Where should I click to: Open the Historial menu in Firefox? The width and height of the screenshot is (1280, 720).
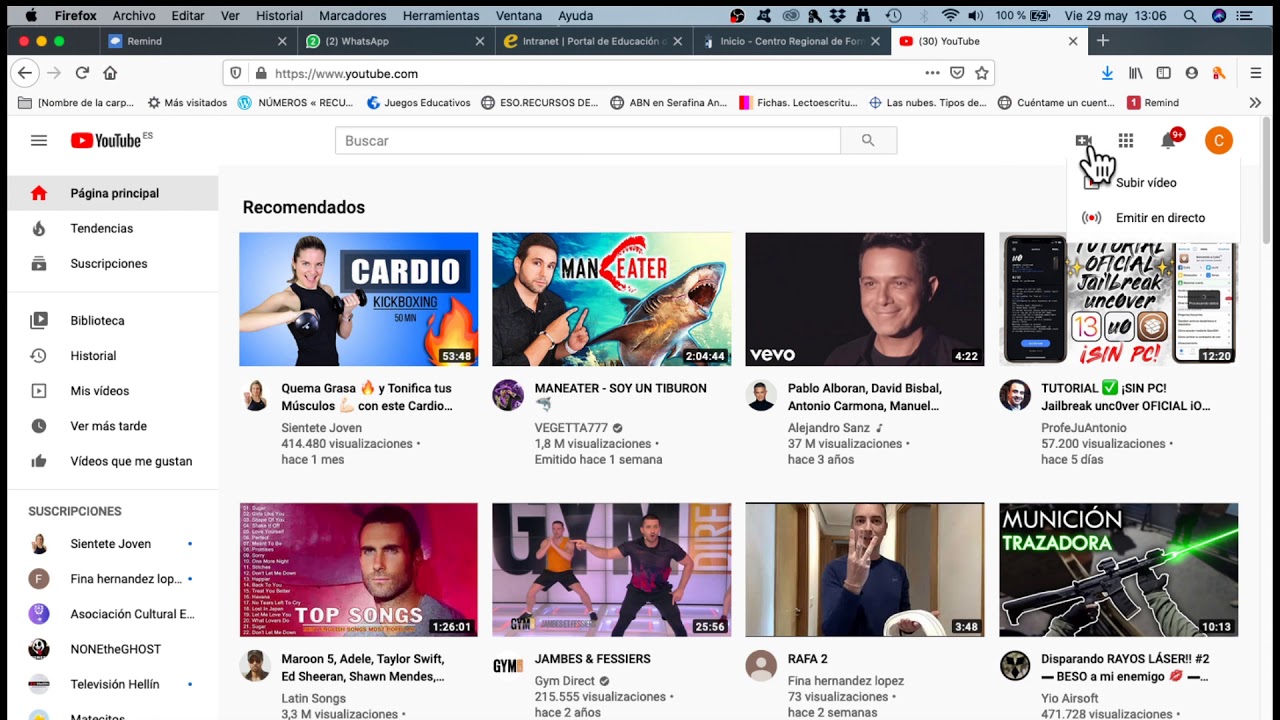tap(279, 16)
